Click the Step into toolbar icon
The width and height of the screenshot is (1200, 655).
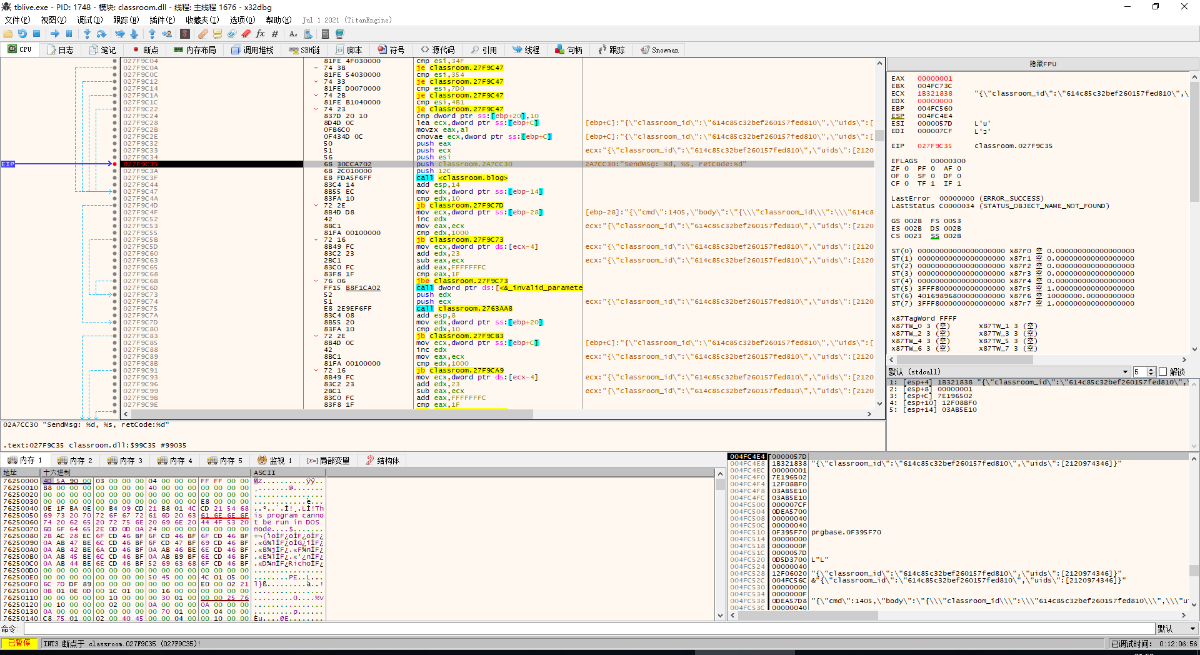[x=89, y=33]
